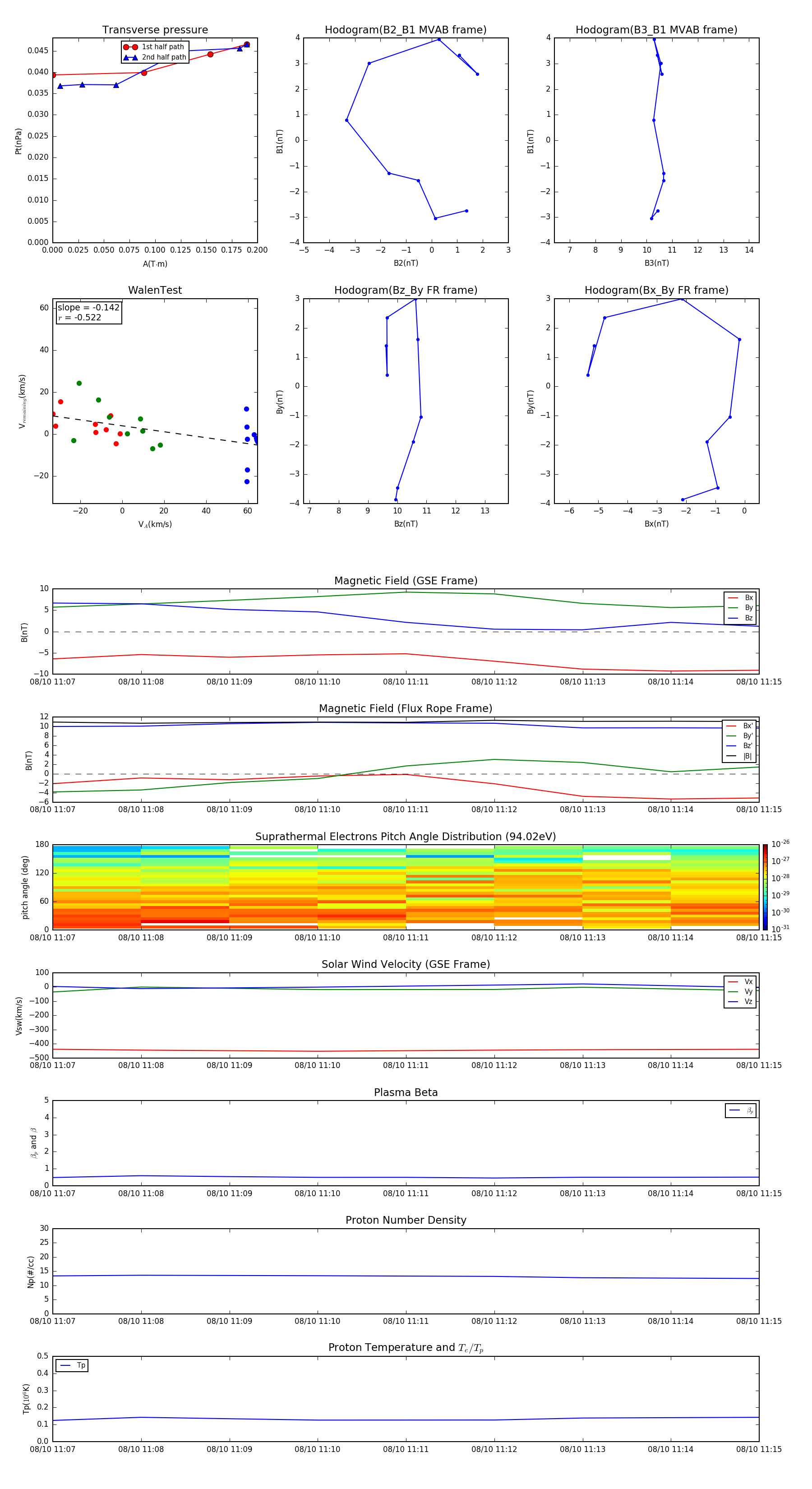812x1489 pixels.
Task: Select the 'Vx' legend entry
Action: [740, 981]
